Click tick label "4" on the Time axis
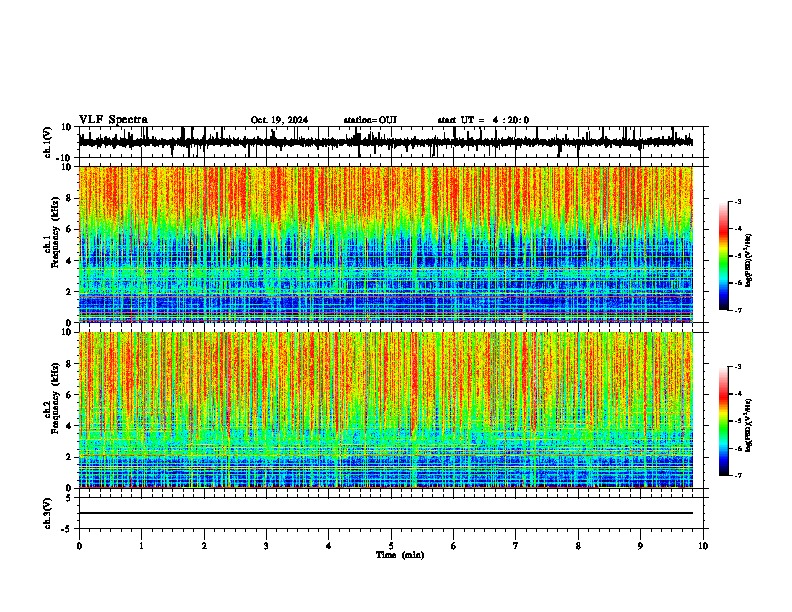 coord(329,546)
